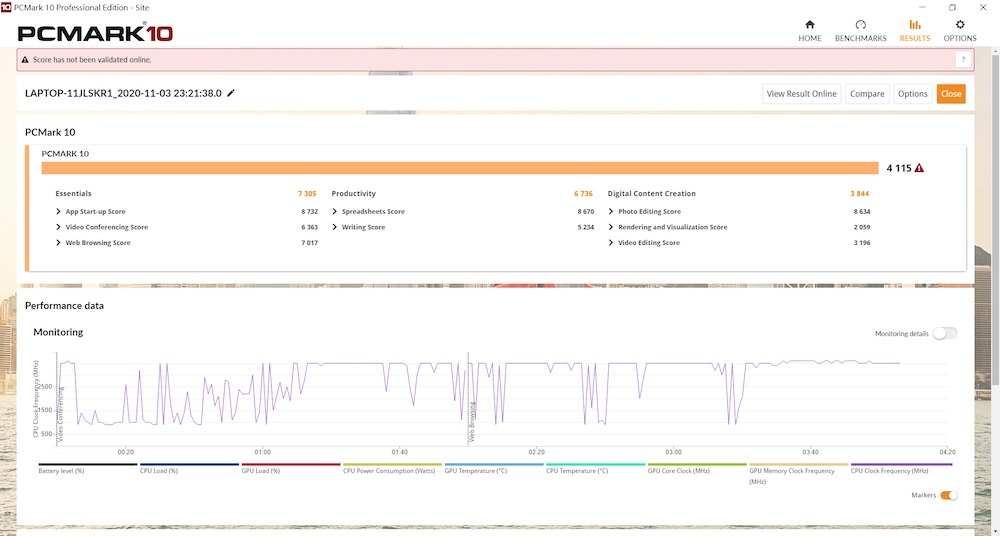The height and width of the screenshot is (536, 1000).
Task: Open the Benchmarks gauge icon
Action: 860,25
